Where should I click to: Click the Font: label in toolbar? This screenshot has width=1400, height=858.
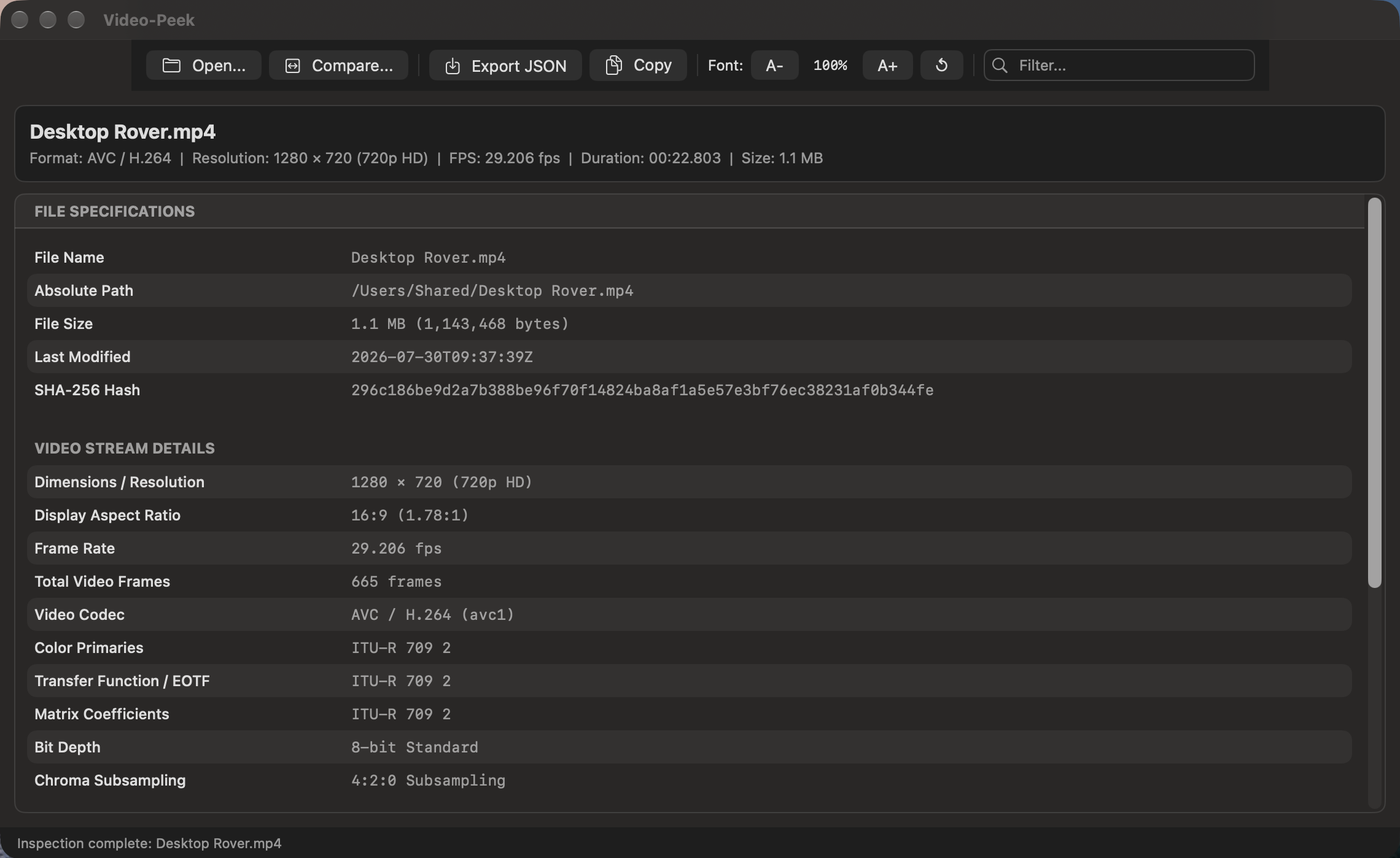point(725,66)
